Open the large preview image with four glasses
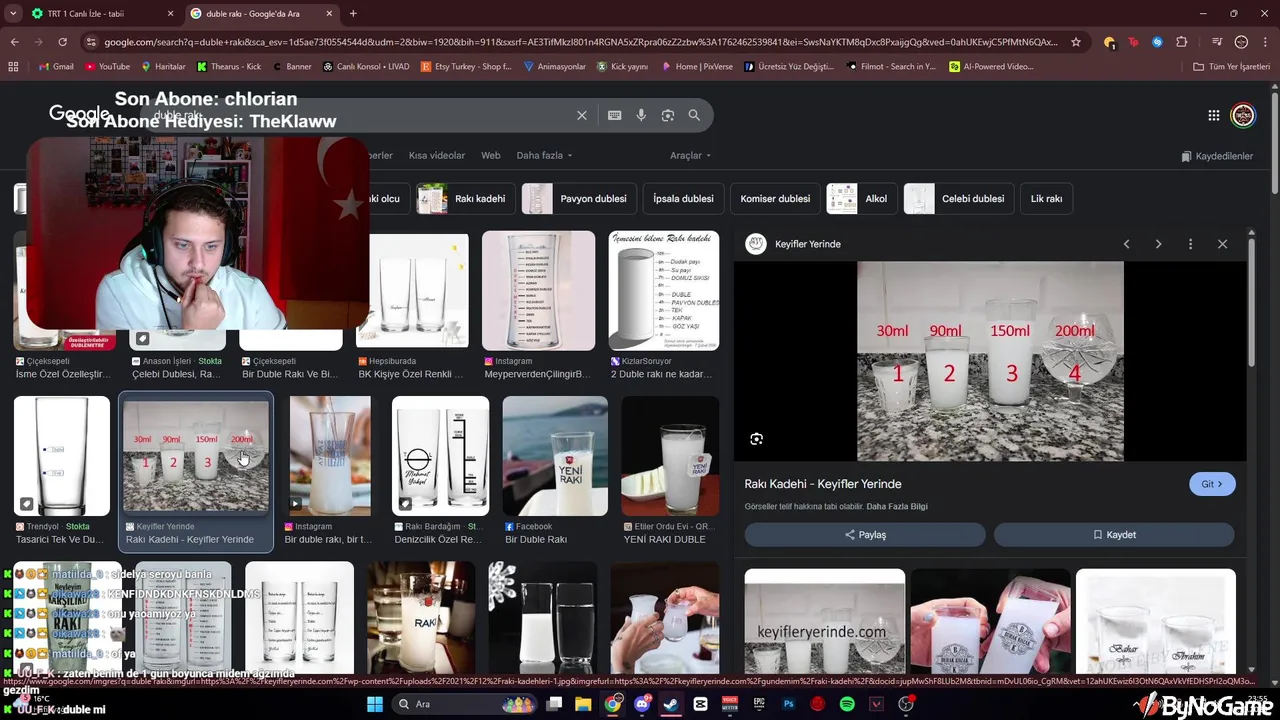 (990, 361)
